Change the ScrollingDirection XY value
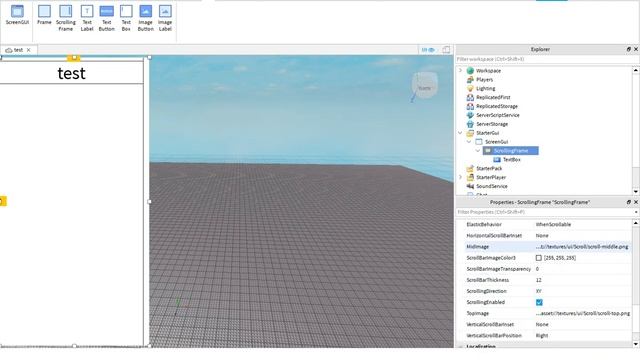This screenshot has height=360, width=640. coord(583,291)
